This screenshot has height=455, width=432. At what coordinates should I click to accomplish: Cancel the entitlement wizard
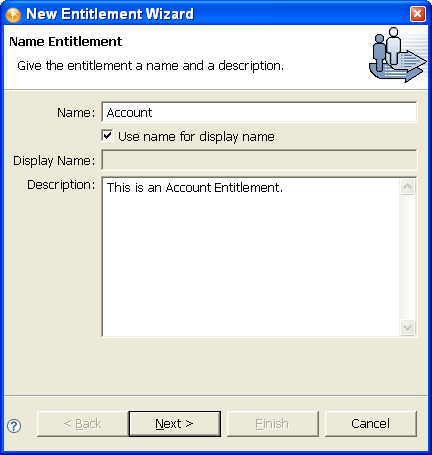pos(371,424)
